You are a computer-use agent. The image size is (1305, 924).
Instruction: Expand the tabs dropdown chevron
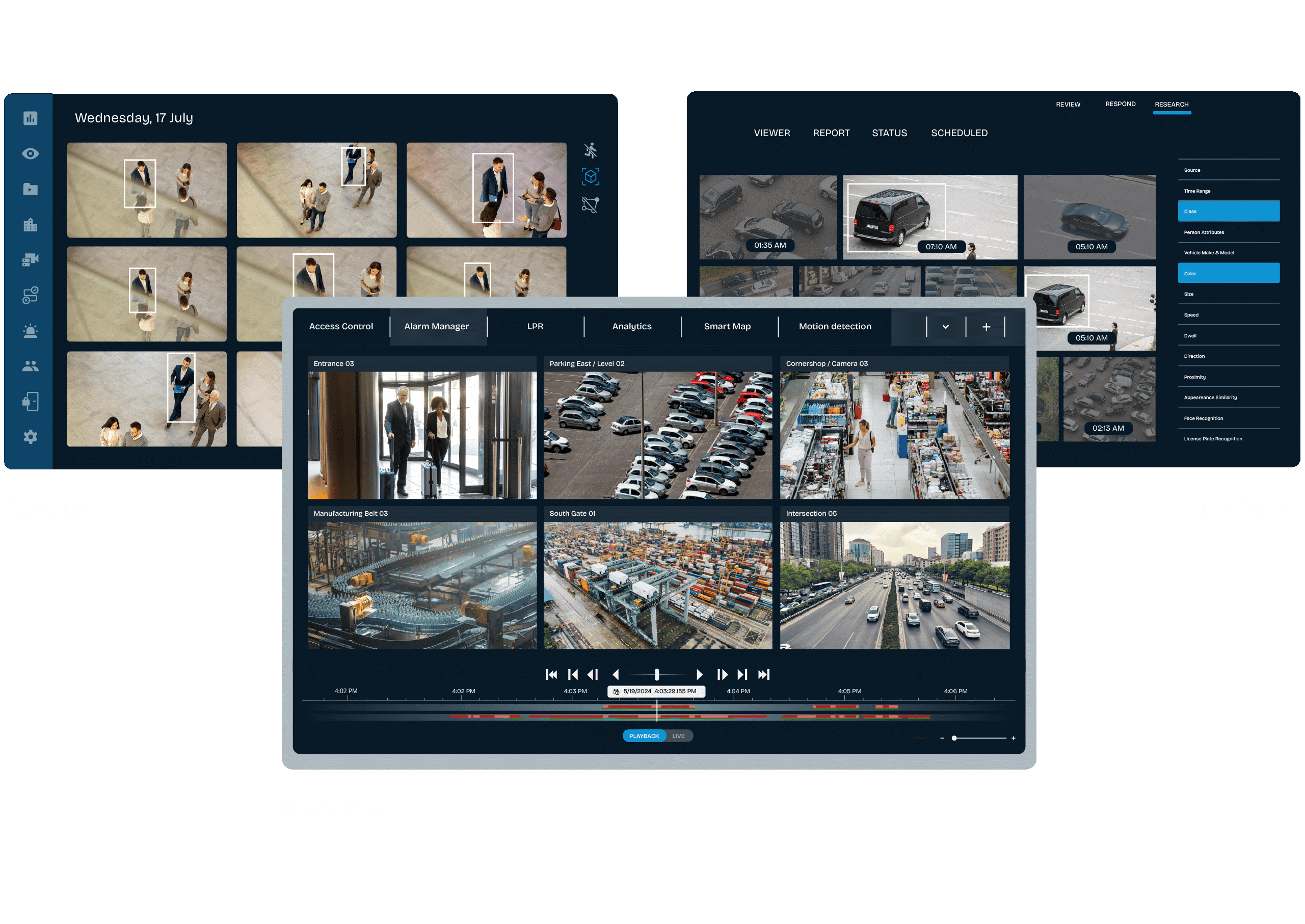click(x=945, y=327)
